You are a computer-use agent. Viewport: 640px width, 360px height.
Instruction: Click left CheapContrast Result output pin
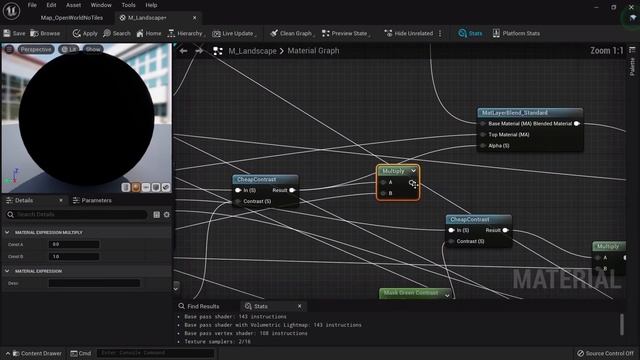292,190
